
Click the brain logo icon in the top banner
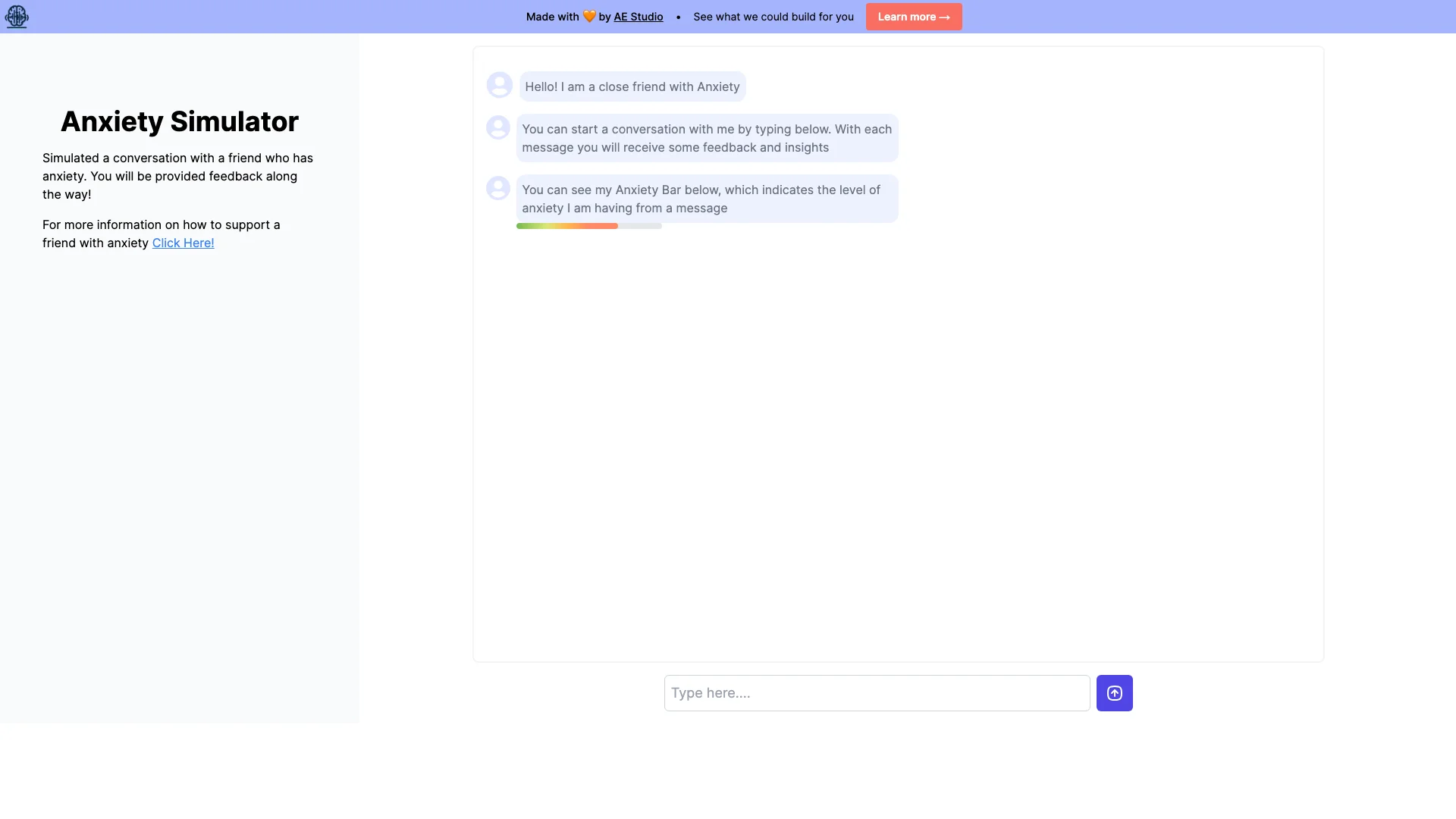pos(17,17)
